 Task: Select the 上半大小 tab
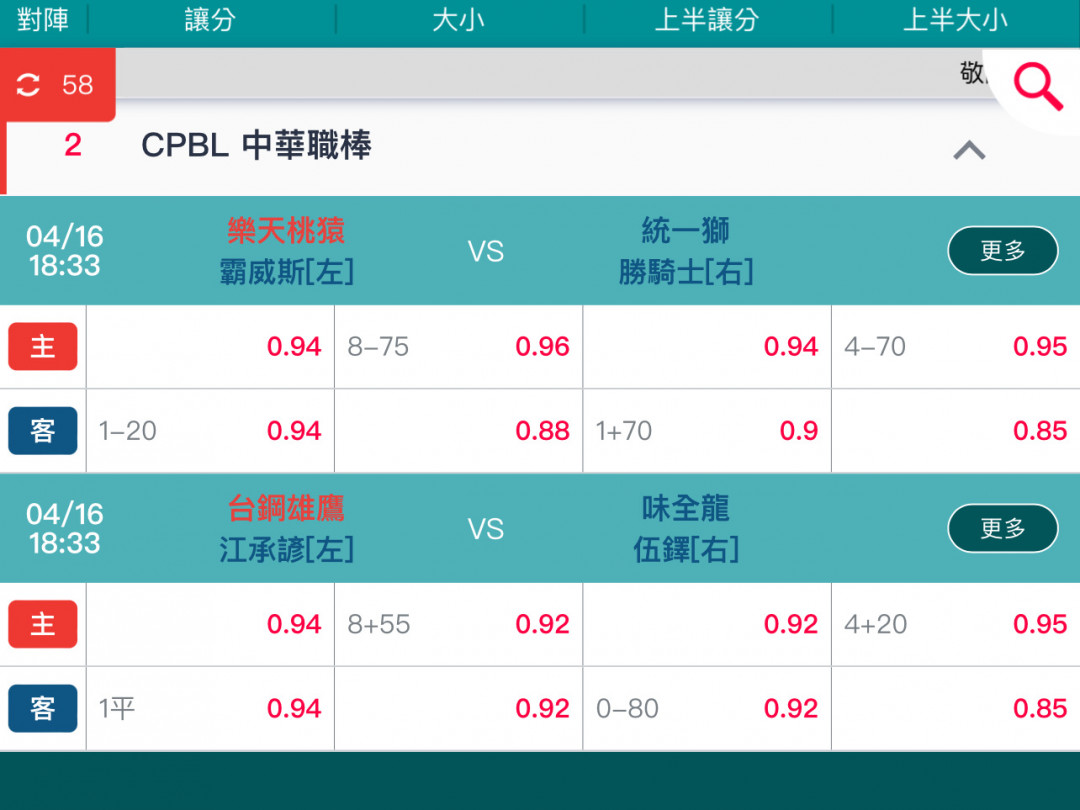956,20
